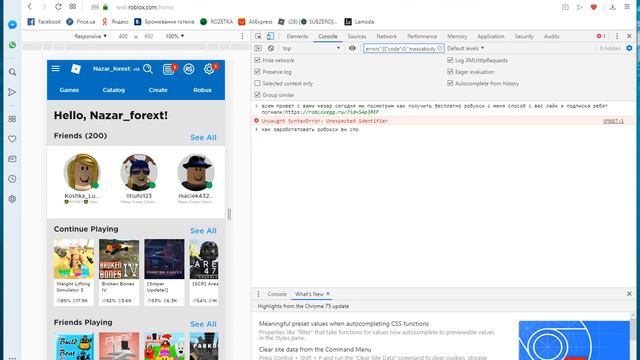Toggle Hide network checkbox
This screenshot has height=360, width=640.
(257, 60)
